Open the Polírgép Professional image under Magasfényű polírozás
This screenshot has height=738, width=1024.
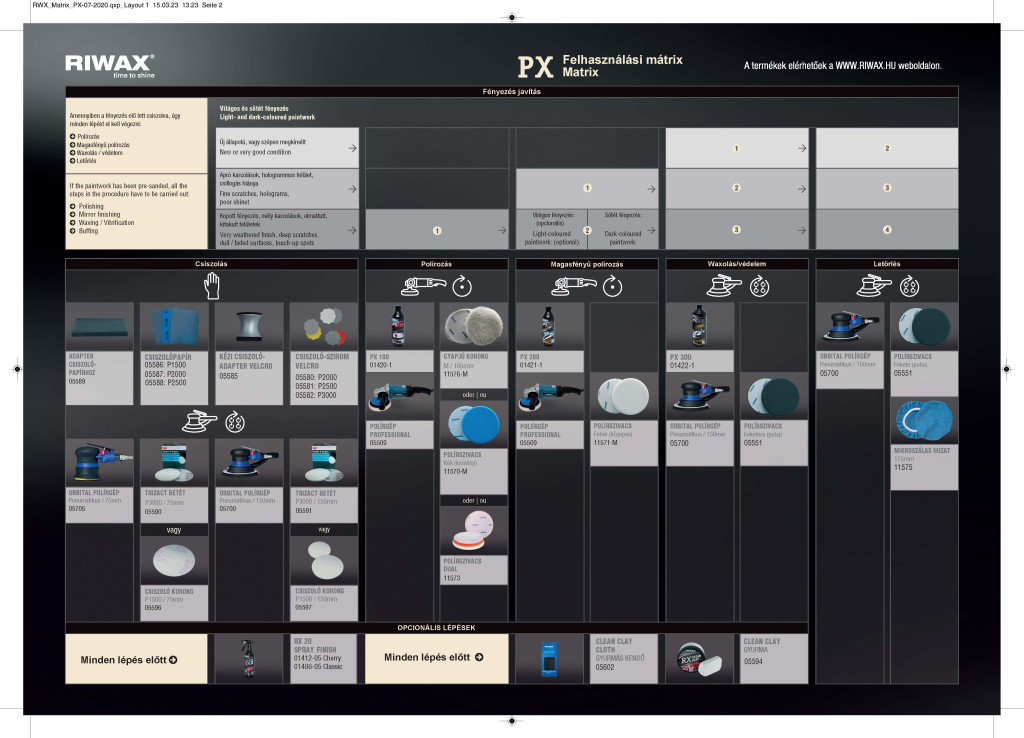point(549,396)
